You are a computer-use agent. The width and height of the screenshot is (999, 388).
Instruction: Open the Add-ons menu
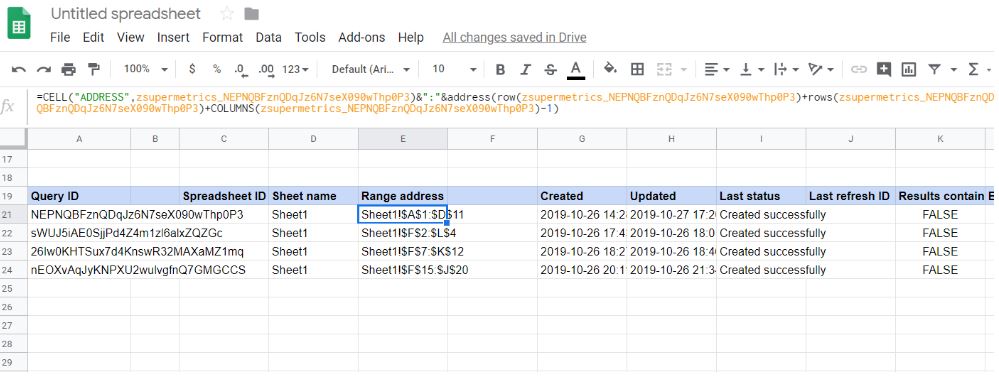(x=361, y=38)
